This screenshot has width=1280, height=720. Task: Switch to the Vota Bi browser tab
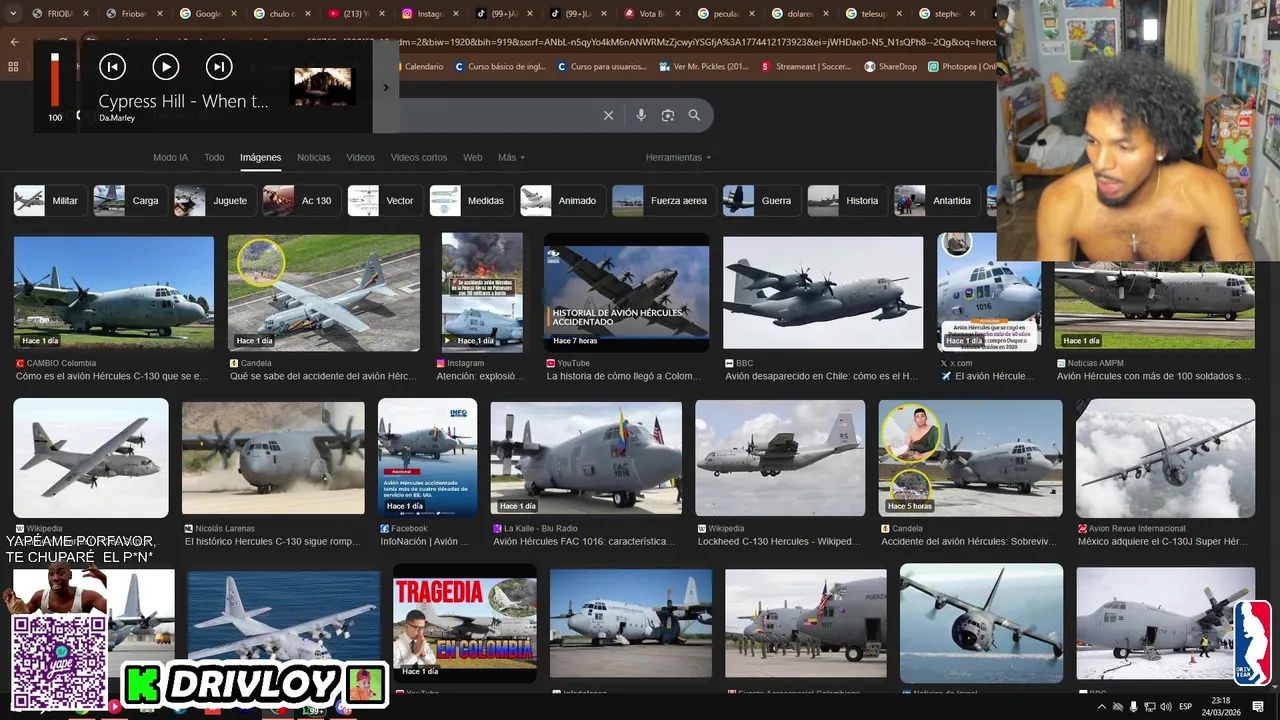tap(650, 14)
